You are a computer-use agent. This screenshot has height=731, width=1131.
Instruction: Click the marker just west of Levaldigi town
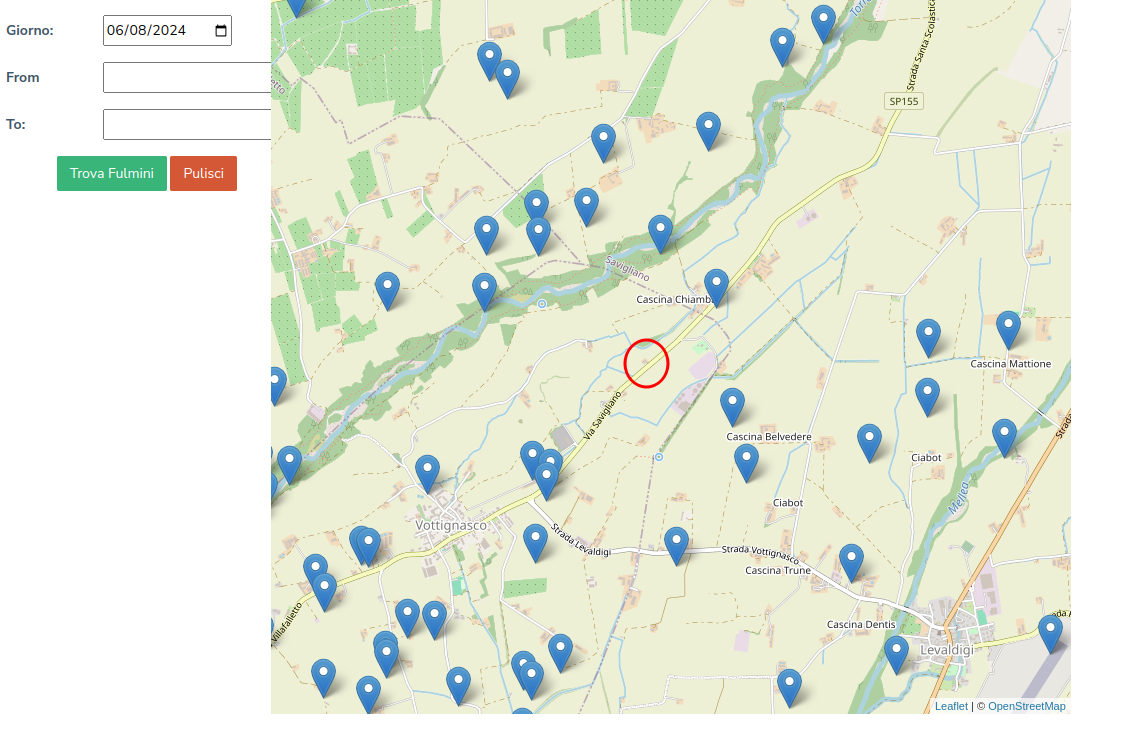(x=896, y=653)
